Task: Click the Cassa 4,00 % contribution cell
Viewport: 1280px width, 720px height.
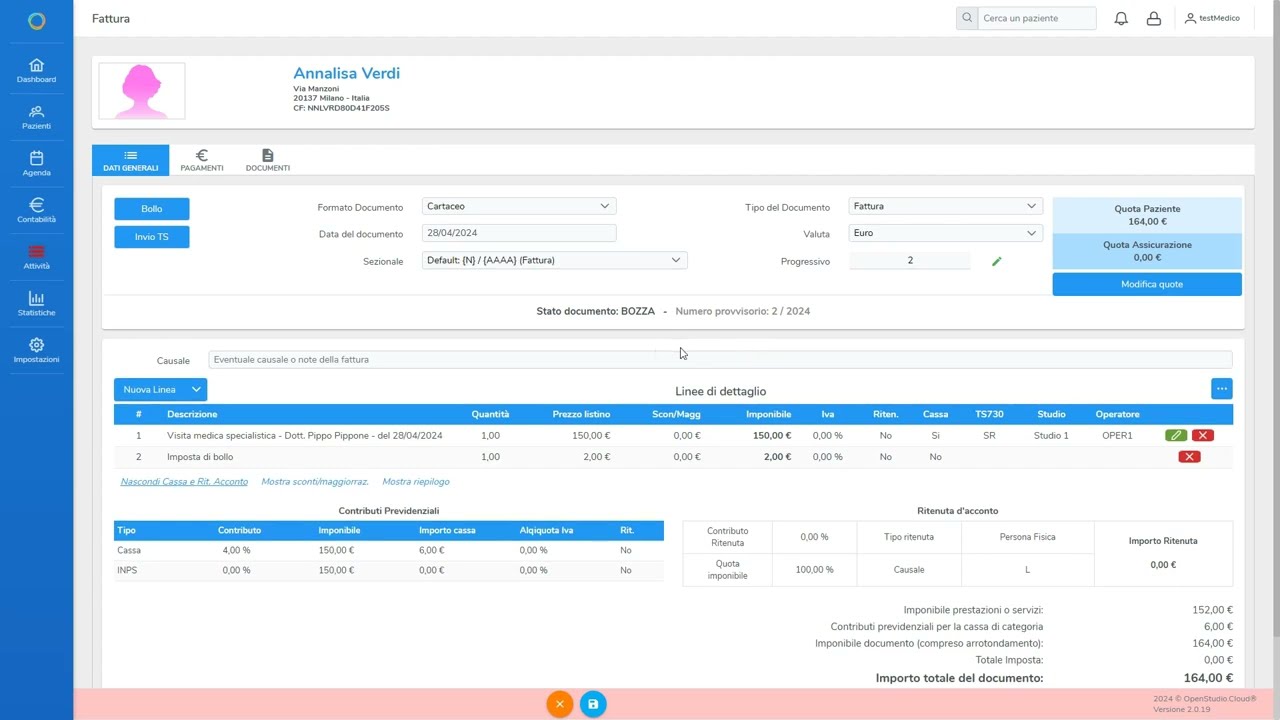Action: (x=236, y=550)
